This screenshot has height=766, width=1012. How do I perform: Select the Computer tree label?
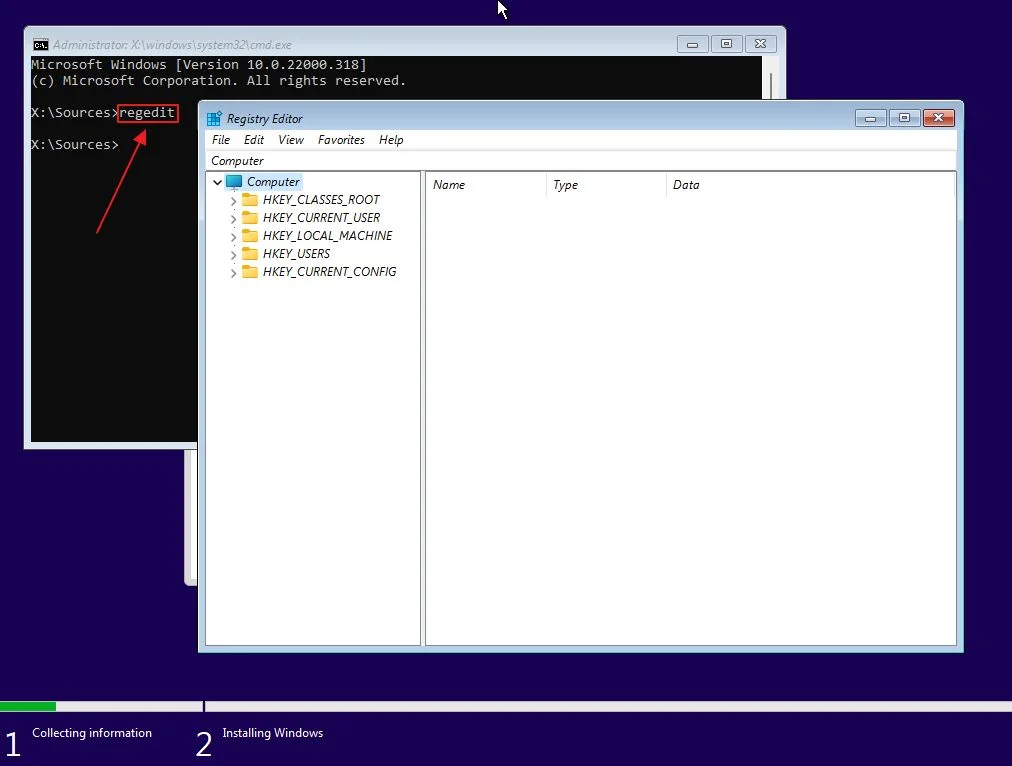coord(273,182)
